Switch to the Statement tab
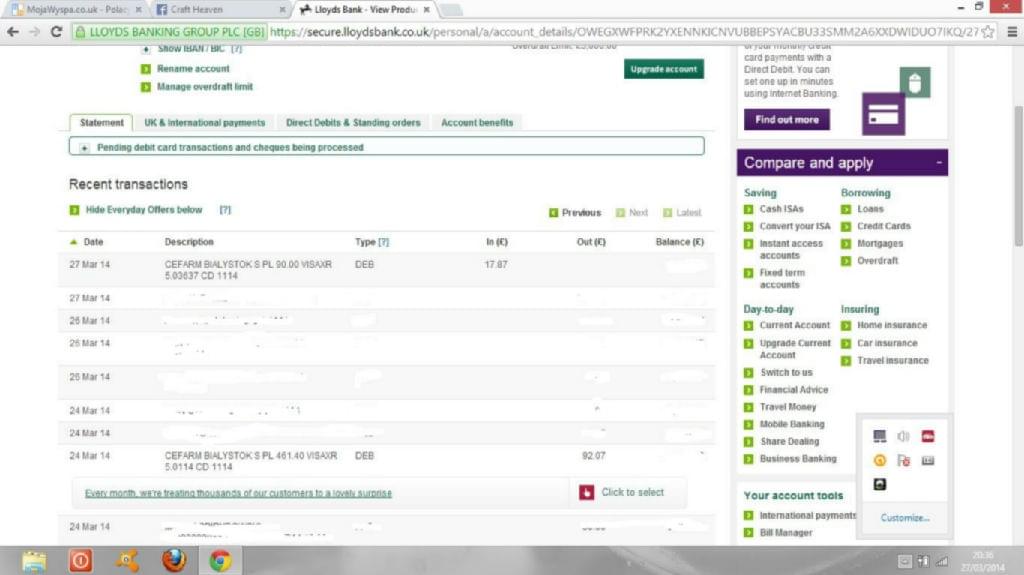The height and width of the screenshot is (575, 1024). pos(101,122)
